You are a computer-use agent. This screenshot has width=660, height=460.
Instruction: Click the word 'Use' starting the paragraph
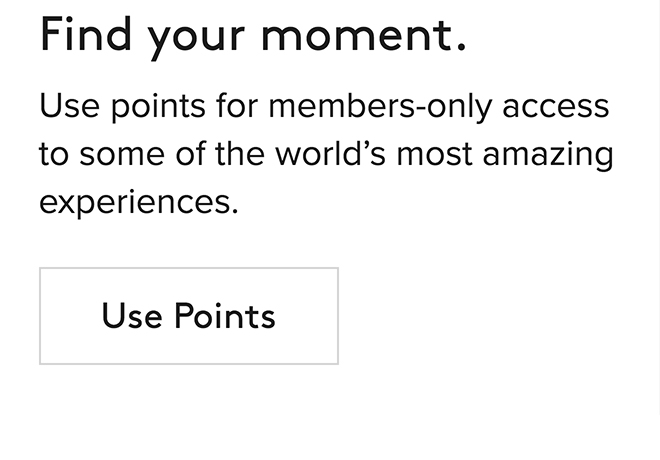[68, 106]
